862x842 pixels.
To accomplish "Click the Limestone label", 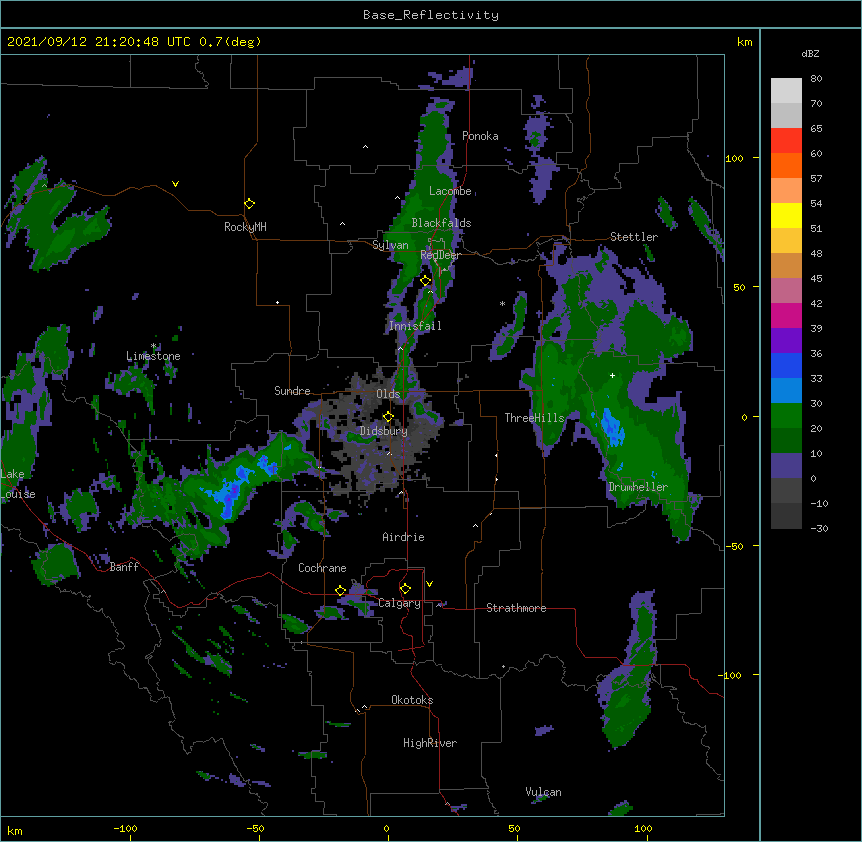I will (x=153, y=356).
